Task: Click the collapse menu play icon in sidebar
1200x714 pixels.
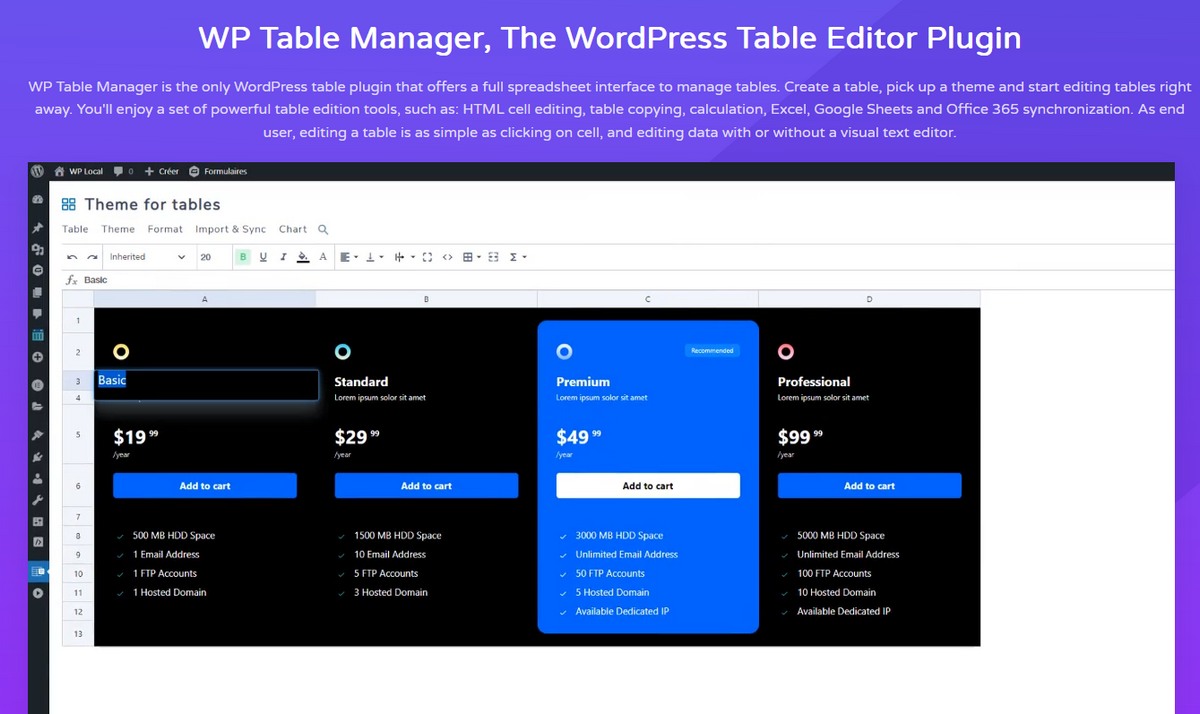Action: tap(38, 593)
